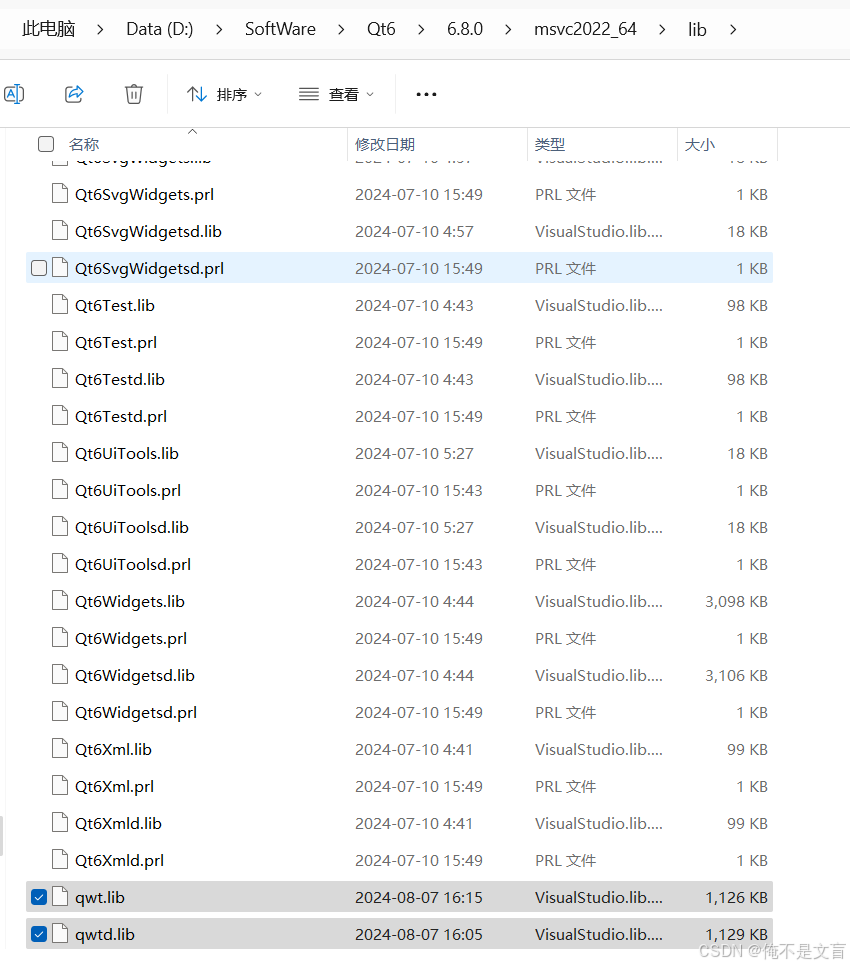The height and width of the screenshot is (966, 850).
Task: Select the file name Qt6Xmld.lib
Action: [118, 823]
